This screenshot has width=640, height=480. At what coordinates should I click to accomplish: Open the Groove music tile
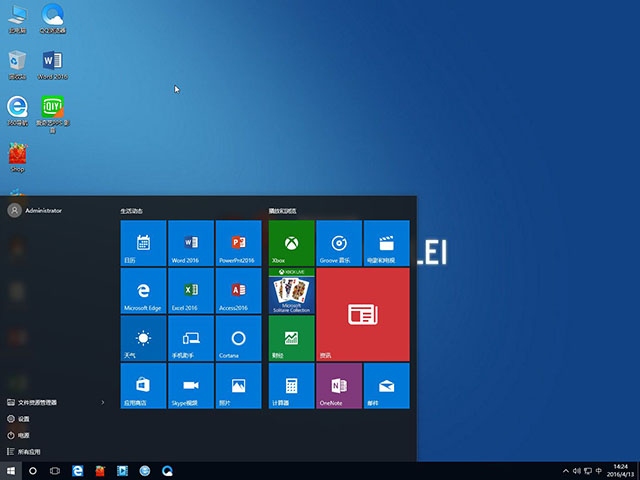(339, 243)
